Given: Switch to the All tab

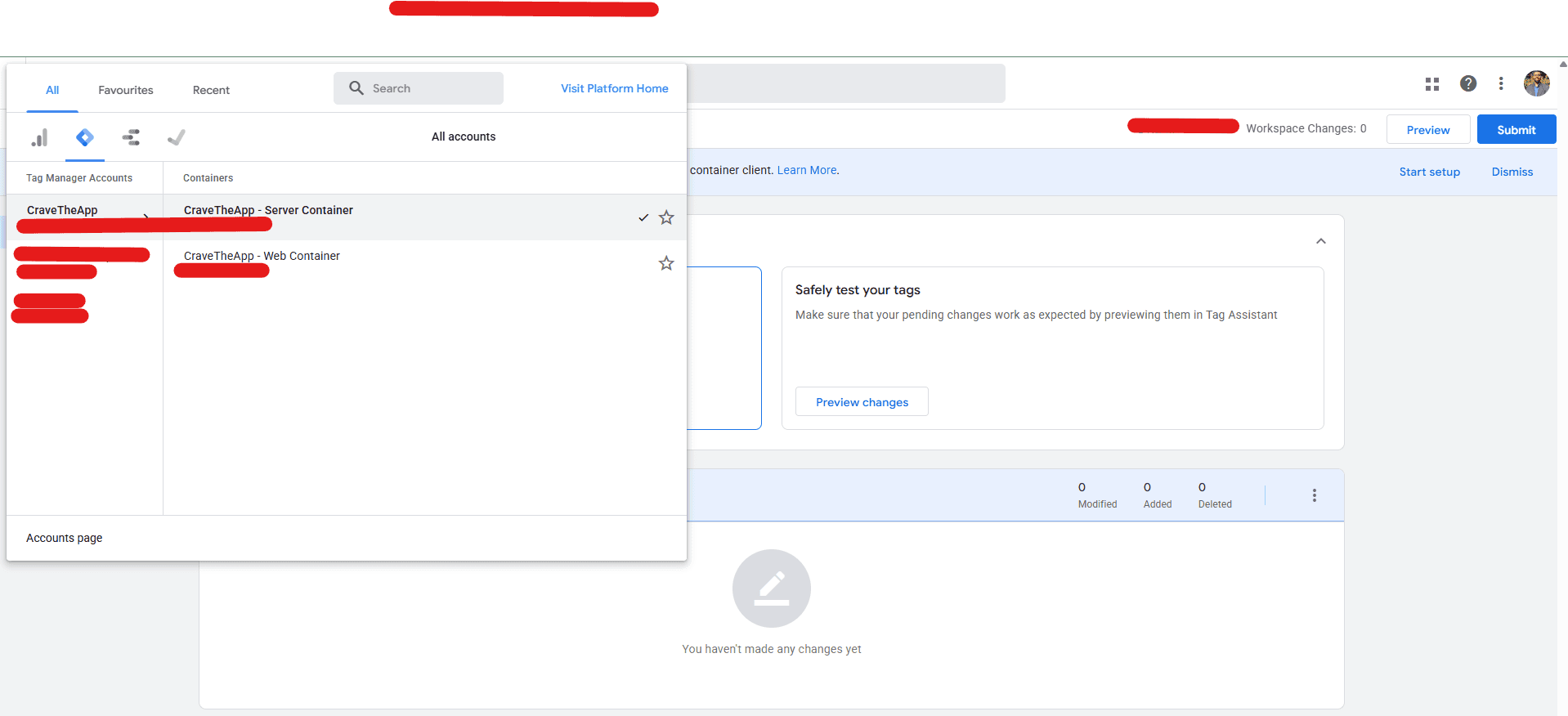Looking at the screenshot, I should (52, 90).
